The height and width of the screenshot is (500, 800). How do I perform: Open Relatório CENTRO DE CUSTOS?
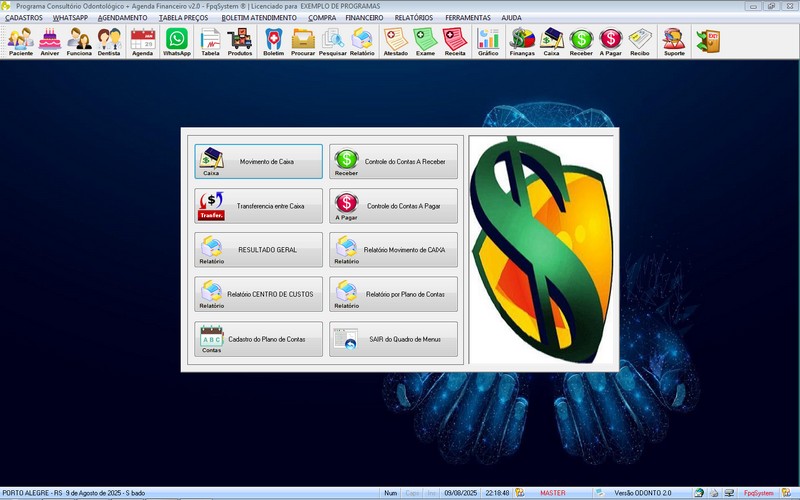click(x=259, y=294)
